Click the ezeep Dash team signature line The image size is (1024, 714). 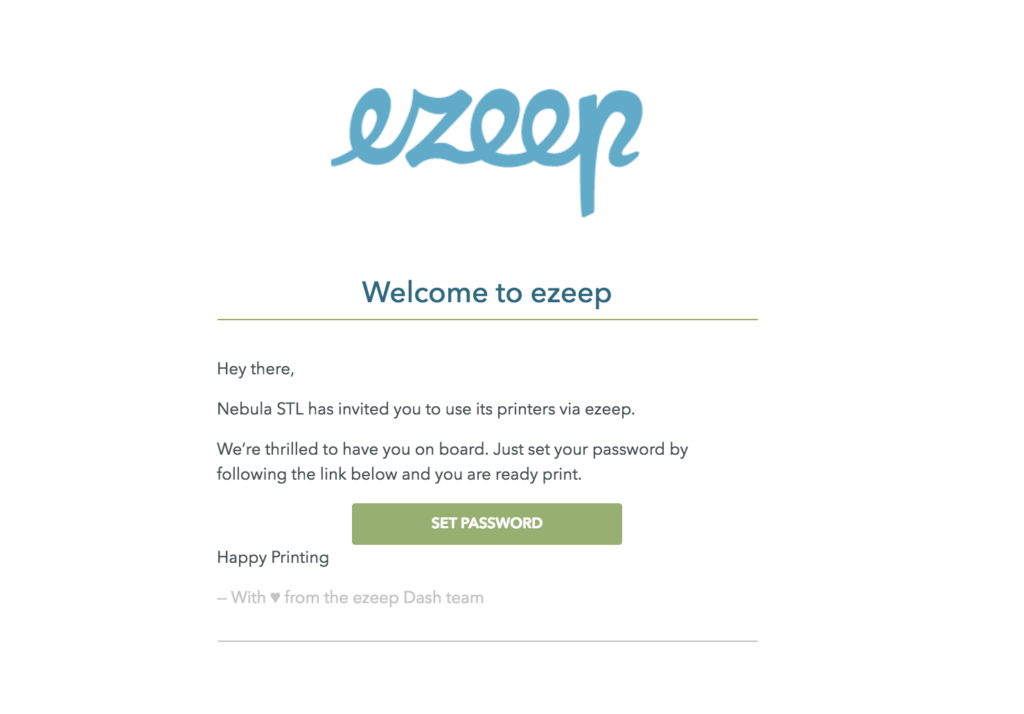[350, 597]
